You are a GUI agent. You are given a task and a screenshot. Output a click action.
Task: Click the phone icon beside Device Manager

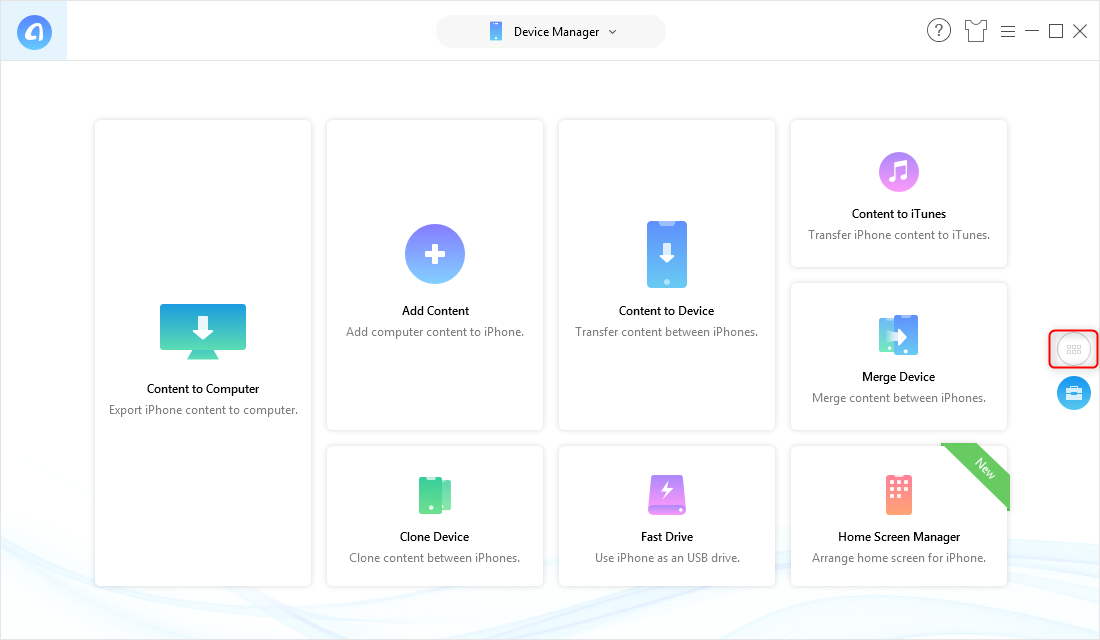click(x=496, y=32)
